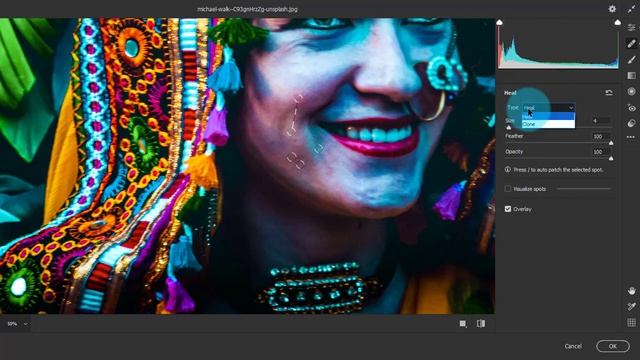Click the Opacity value field
The height and width of the screenshot is (360, 640).
pyautogui.click(x=601, y=151)
